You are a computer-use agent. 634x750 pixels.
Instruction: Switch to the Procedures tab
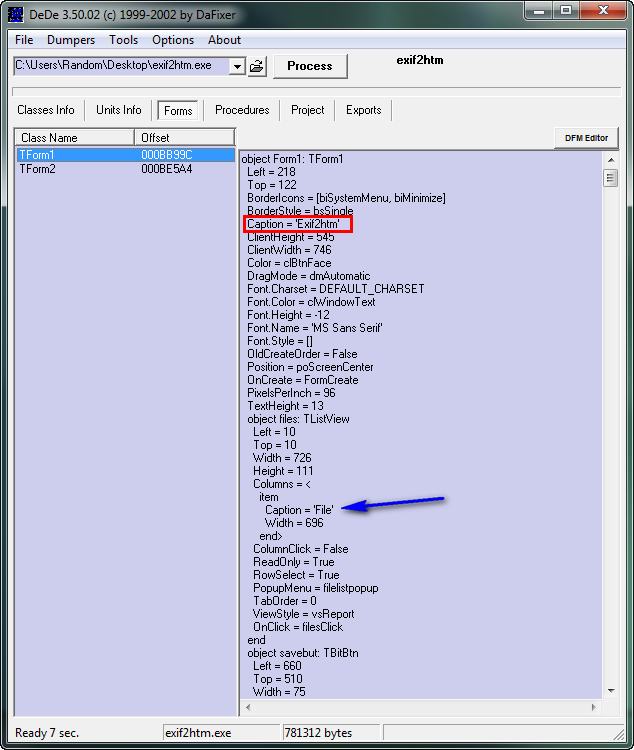point(242,110)
